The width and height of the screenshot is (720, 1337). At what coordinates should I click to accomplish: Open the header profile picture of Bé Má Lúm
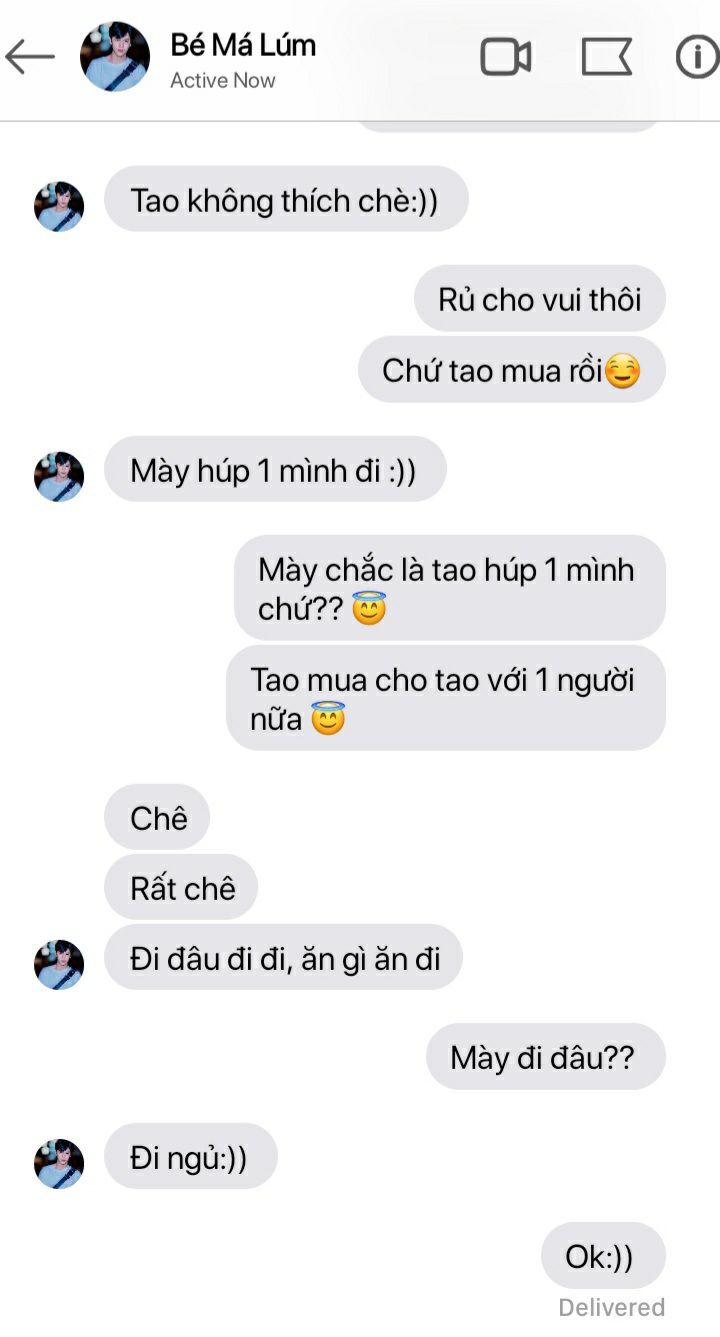(115, 57)
